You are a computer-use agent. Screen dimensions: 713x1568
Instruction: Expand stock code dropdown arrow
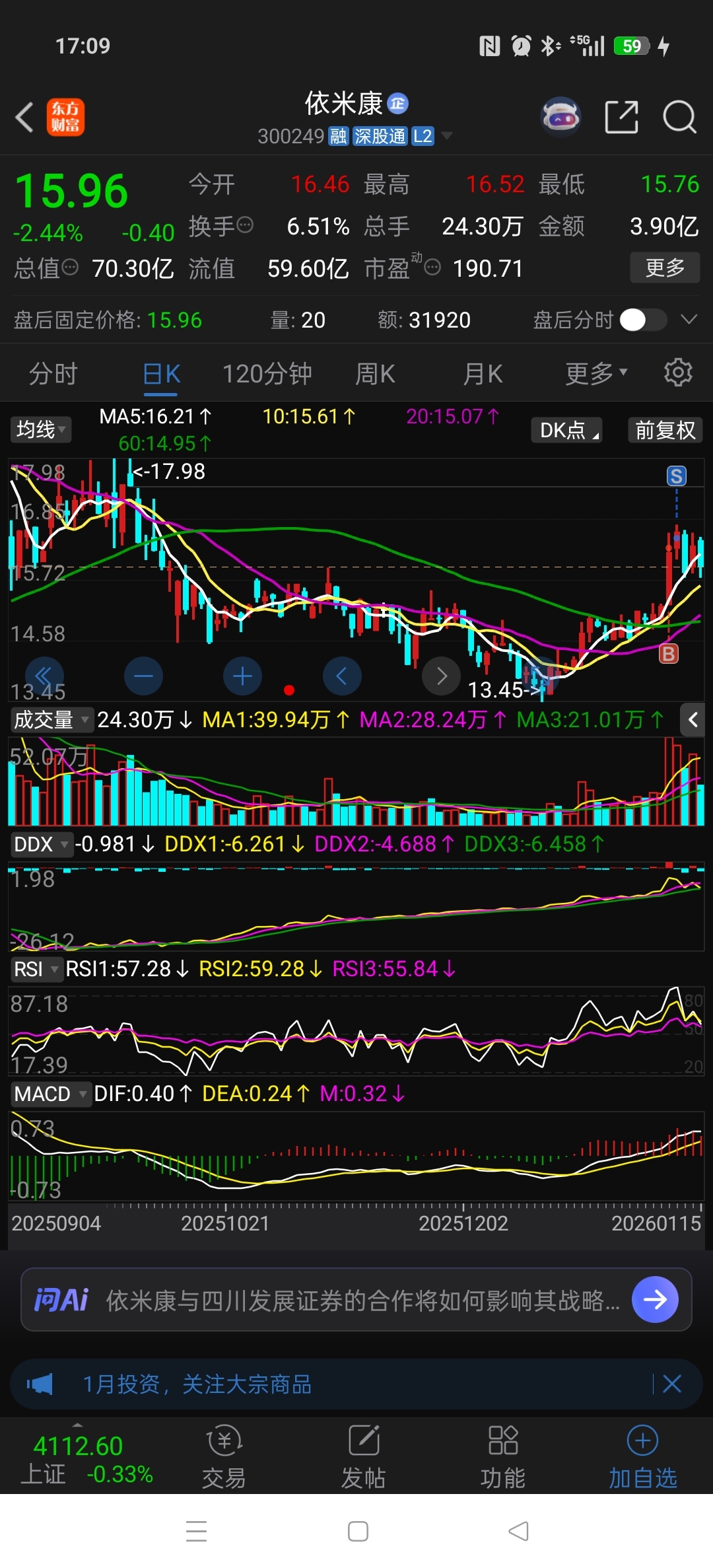447,136
